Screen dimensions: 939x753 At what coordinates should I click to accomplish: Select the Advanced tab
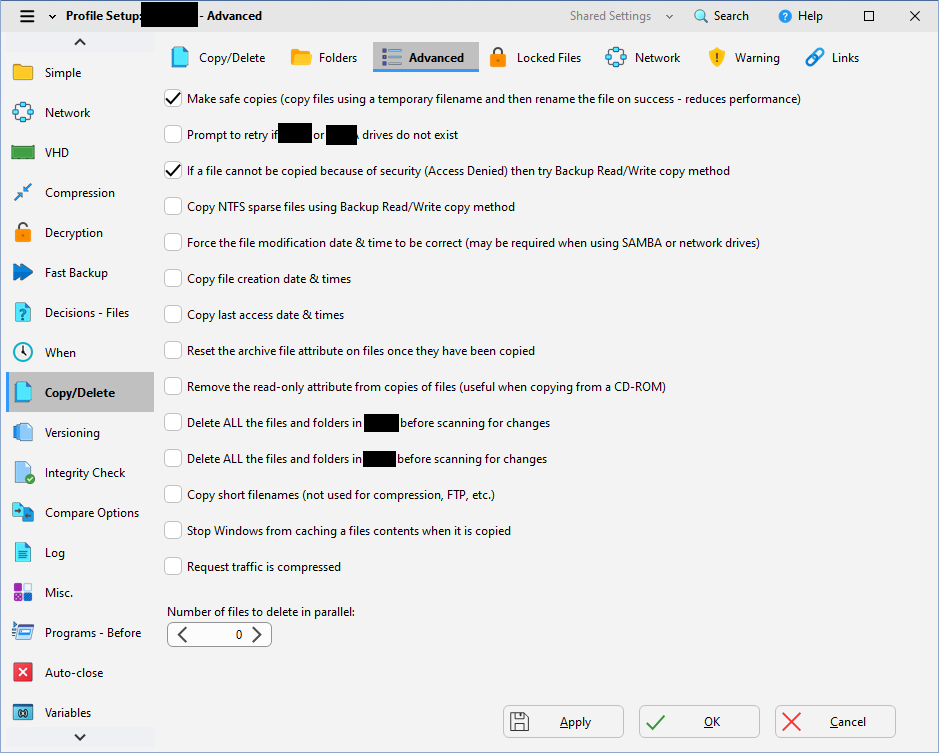[426, 58]
